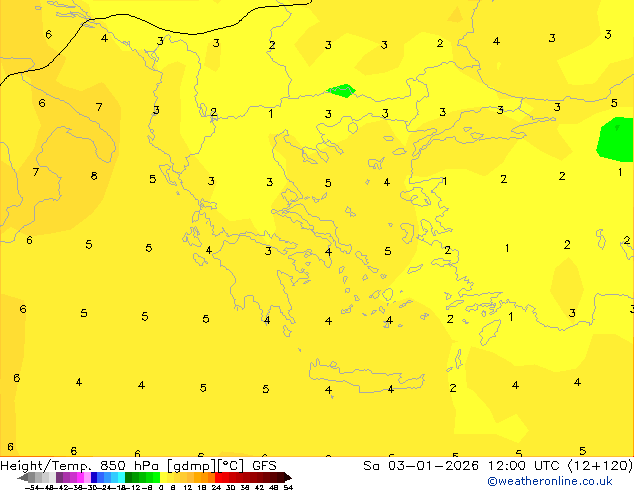634x490 pixels.
Task: Click the '54' legend scale value
Action: point(288,487)
